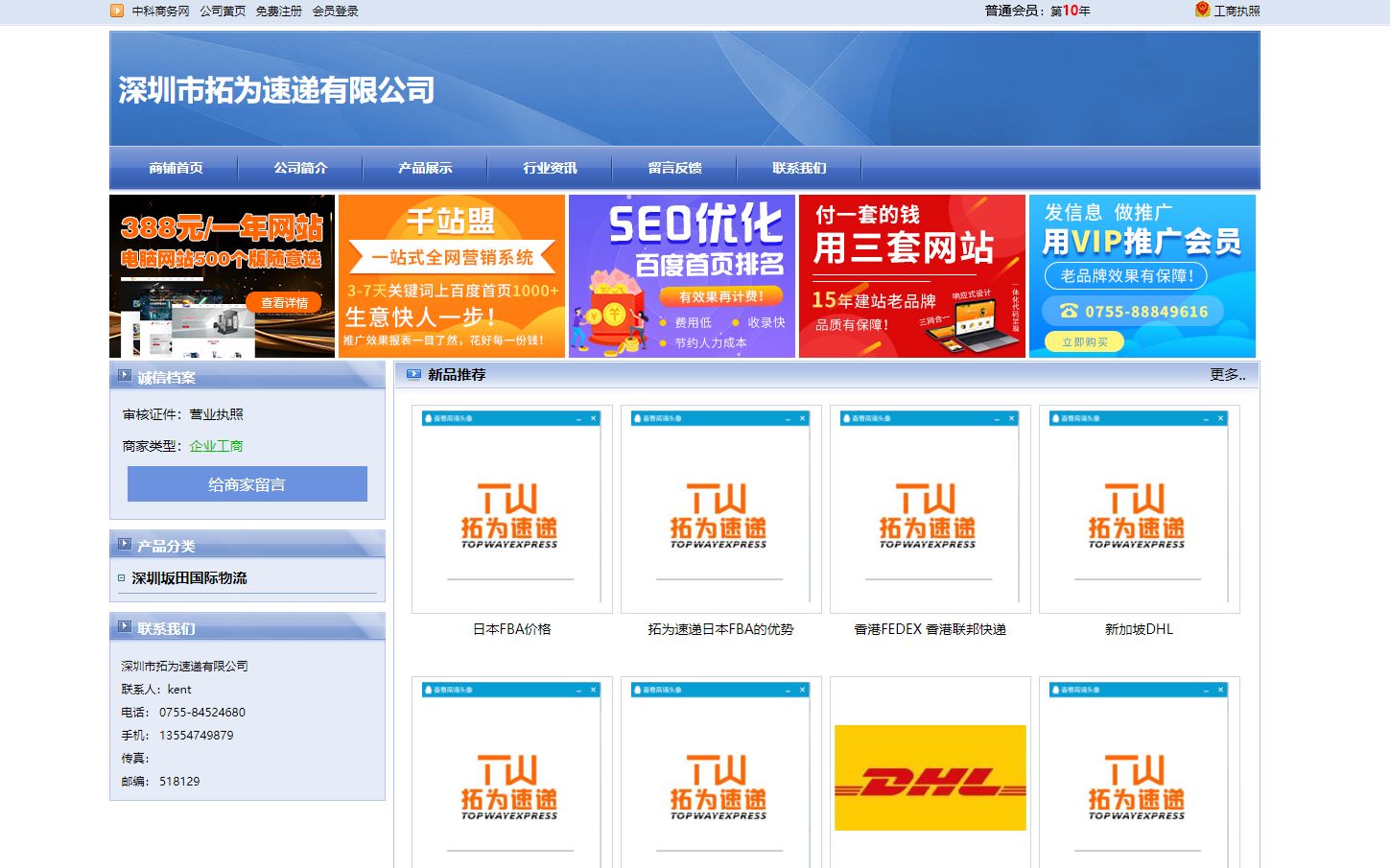Click the company name in the contact panel
Viewport: 1390px width, 868px height.
185,667
